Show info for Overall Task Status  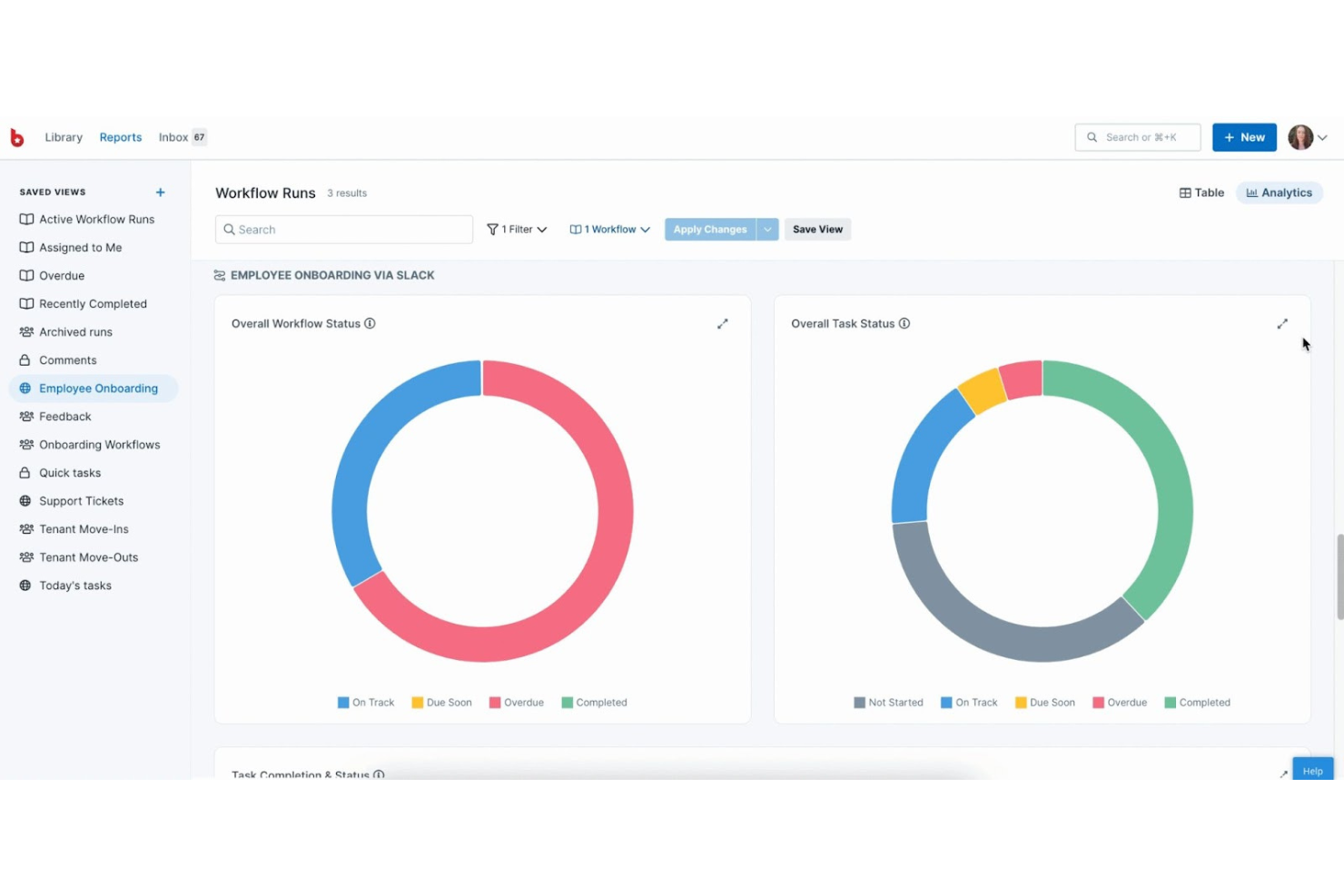click(904, 323)
